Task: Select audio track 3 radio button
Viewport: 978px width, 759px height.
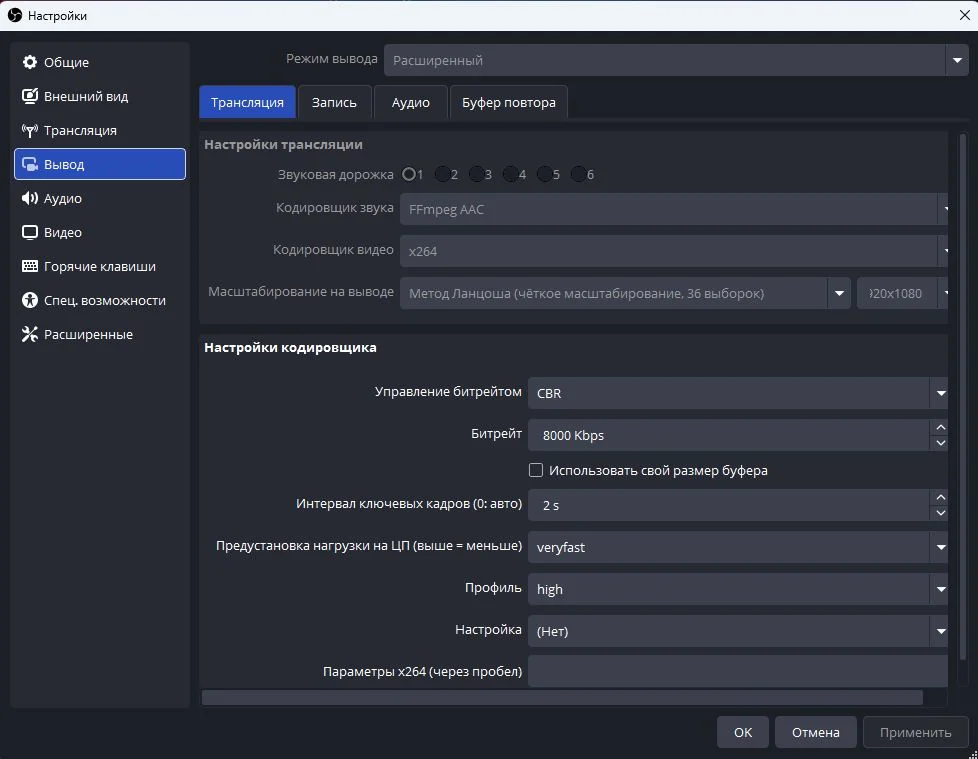Action: 477,174
